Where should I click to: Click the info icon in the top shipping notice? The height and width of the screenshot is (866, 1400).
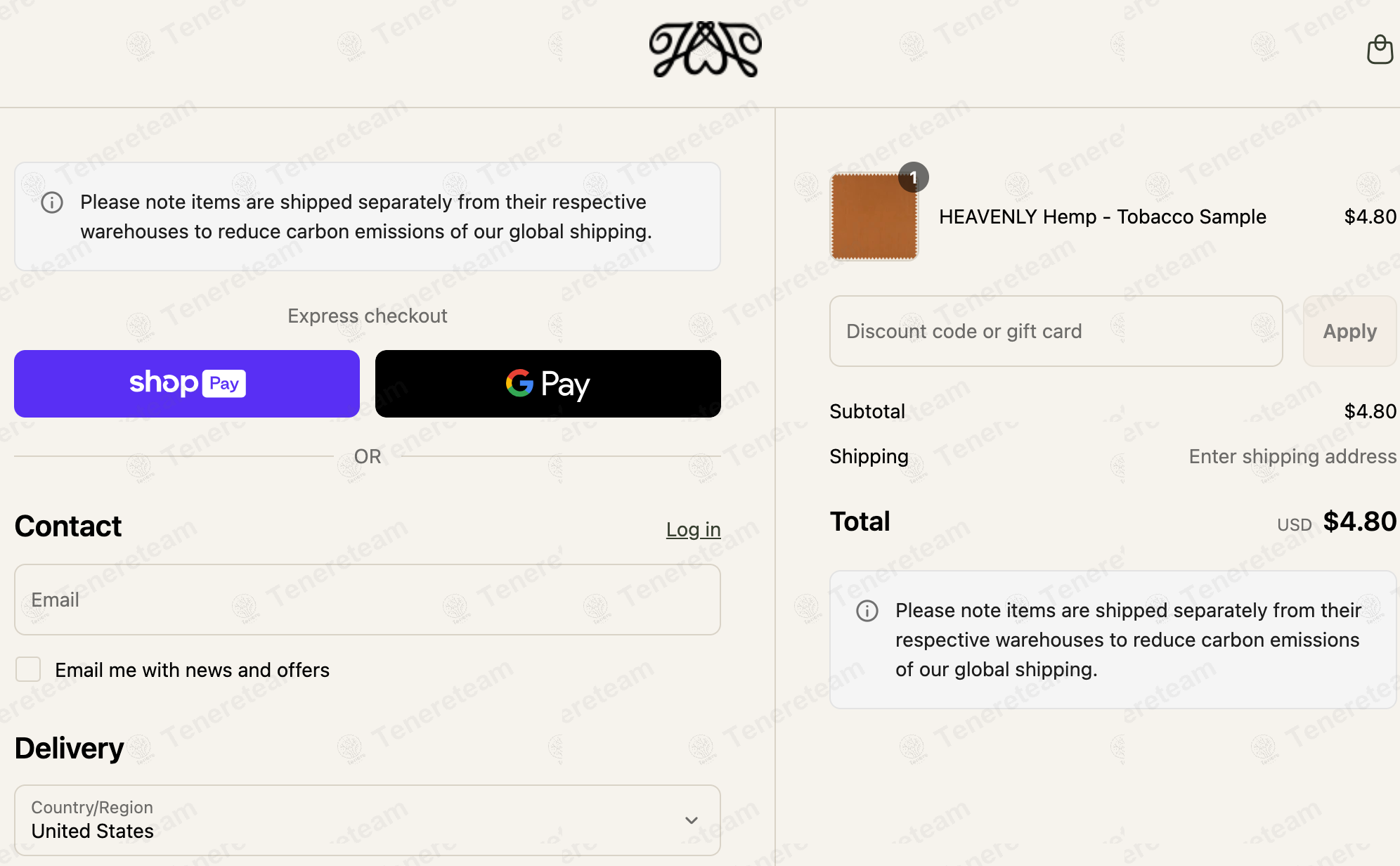click(x=52, y=202)
